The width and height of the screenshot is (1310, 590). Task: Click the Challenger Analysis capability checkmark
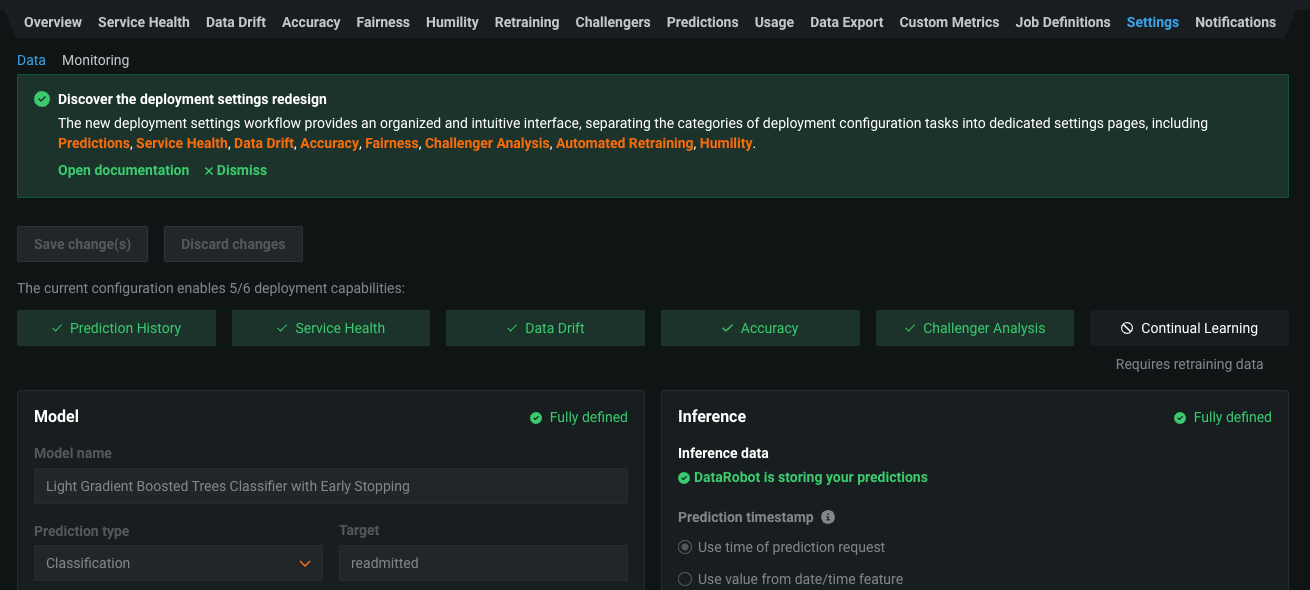910,328
